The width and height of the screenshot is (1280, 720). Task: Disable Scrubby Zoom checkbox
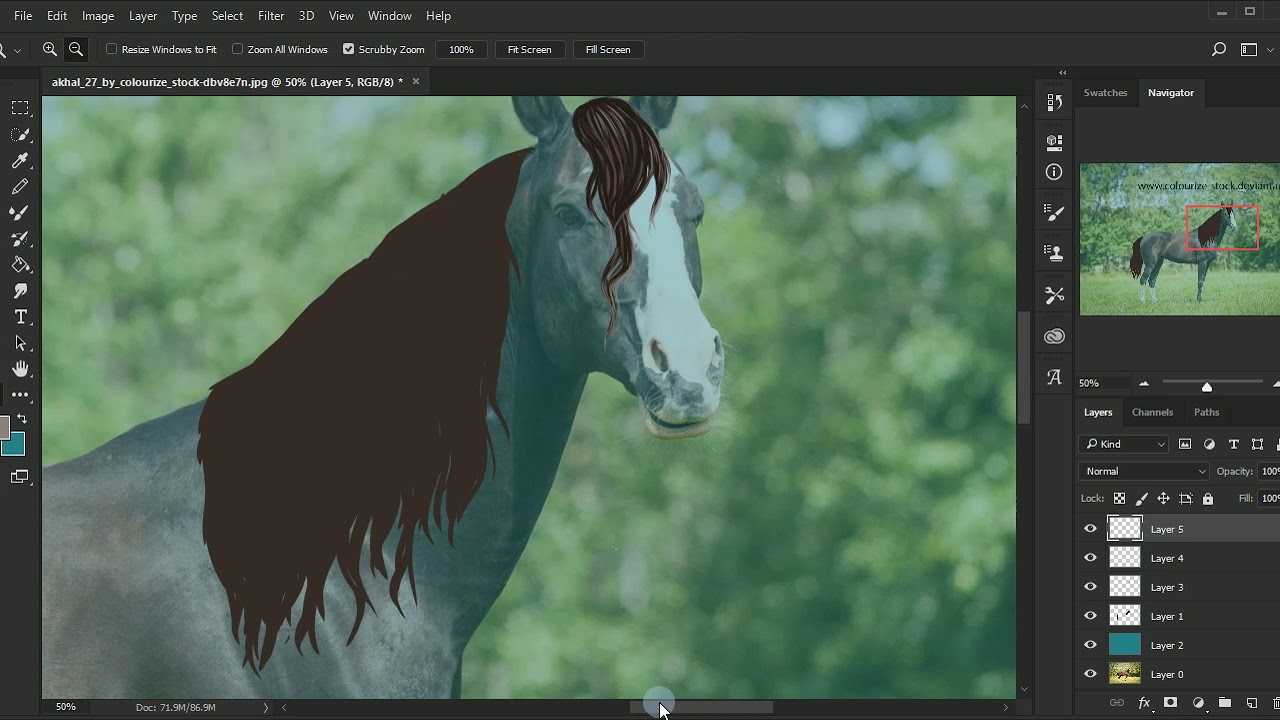349,49
